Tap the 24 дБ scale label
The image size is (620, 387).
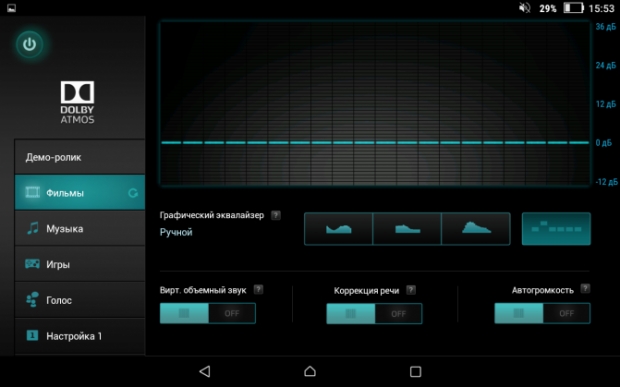[x=606, y=65]
